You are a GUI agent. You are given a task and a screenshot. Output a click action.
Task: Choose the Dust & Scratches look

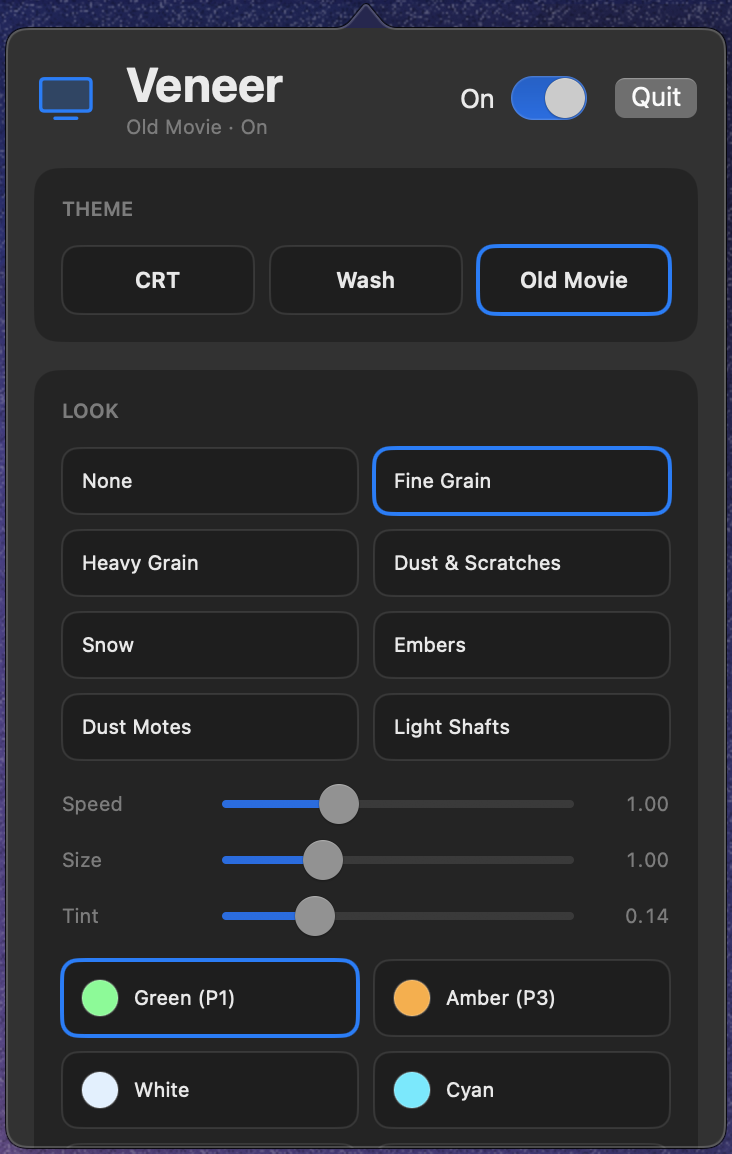[522, 563]
